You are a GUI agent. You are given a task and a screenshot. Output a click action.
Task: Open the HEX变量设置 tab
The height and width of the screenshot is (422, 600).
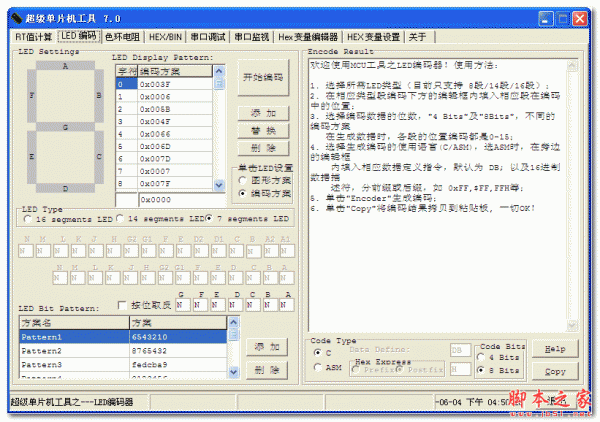pos(373,37)
